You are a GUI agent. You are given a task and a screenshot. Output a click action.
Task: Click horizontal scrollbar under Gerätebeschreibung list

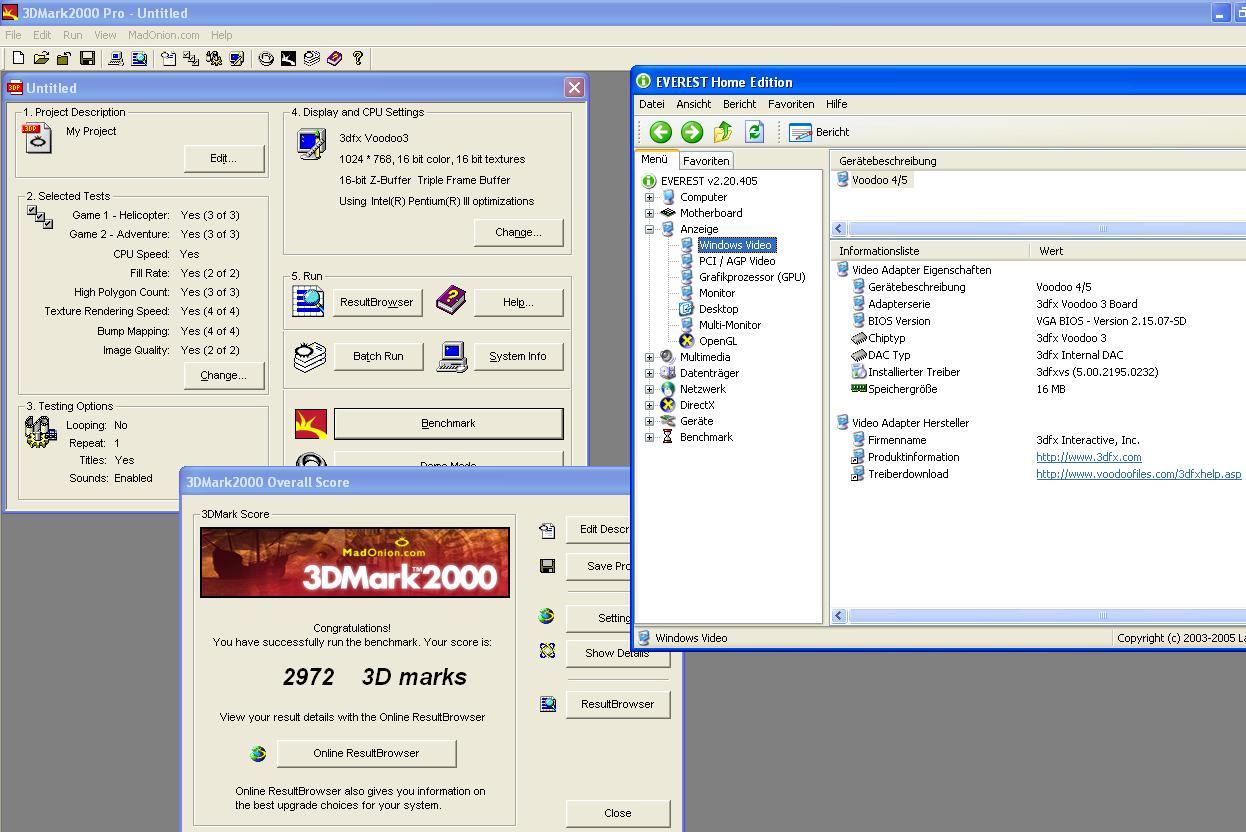pyautogui.click(x=1038, y=229)
